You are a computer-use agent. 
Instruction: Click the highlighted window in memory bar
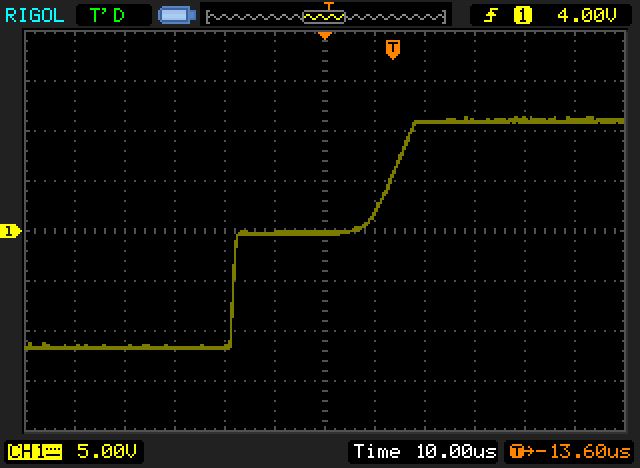click(324, 17)
